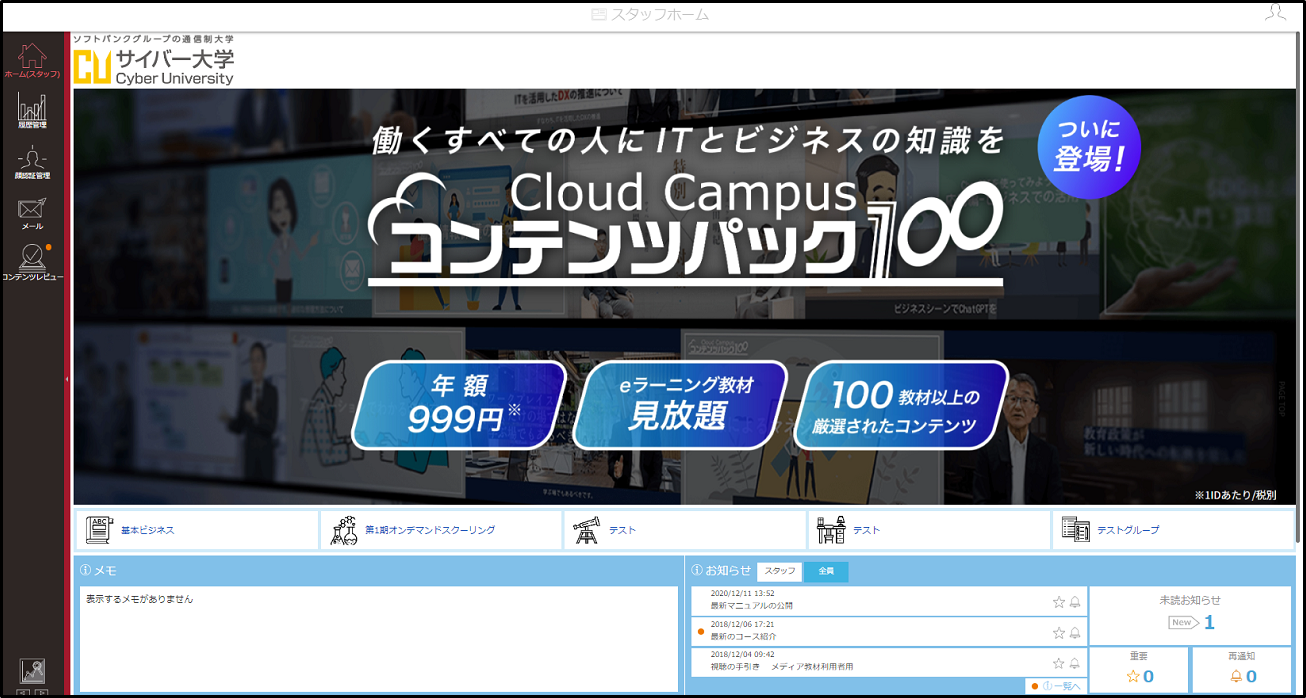
Task: Click the メモ info icon header
Action: pyautogui.click(x=85, y=570)
